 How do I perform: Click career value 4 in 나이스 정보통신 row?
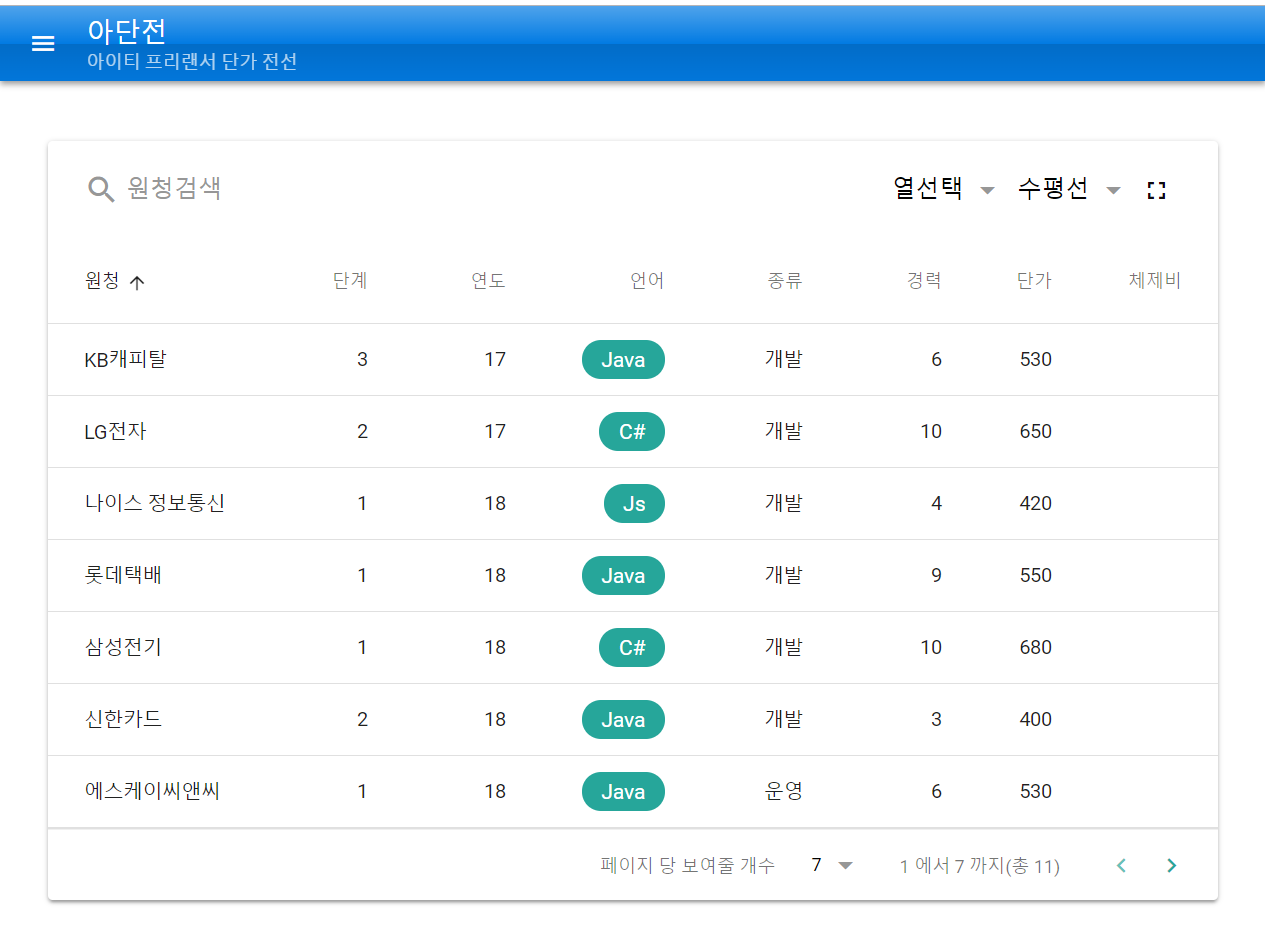(x=936, y=504)
